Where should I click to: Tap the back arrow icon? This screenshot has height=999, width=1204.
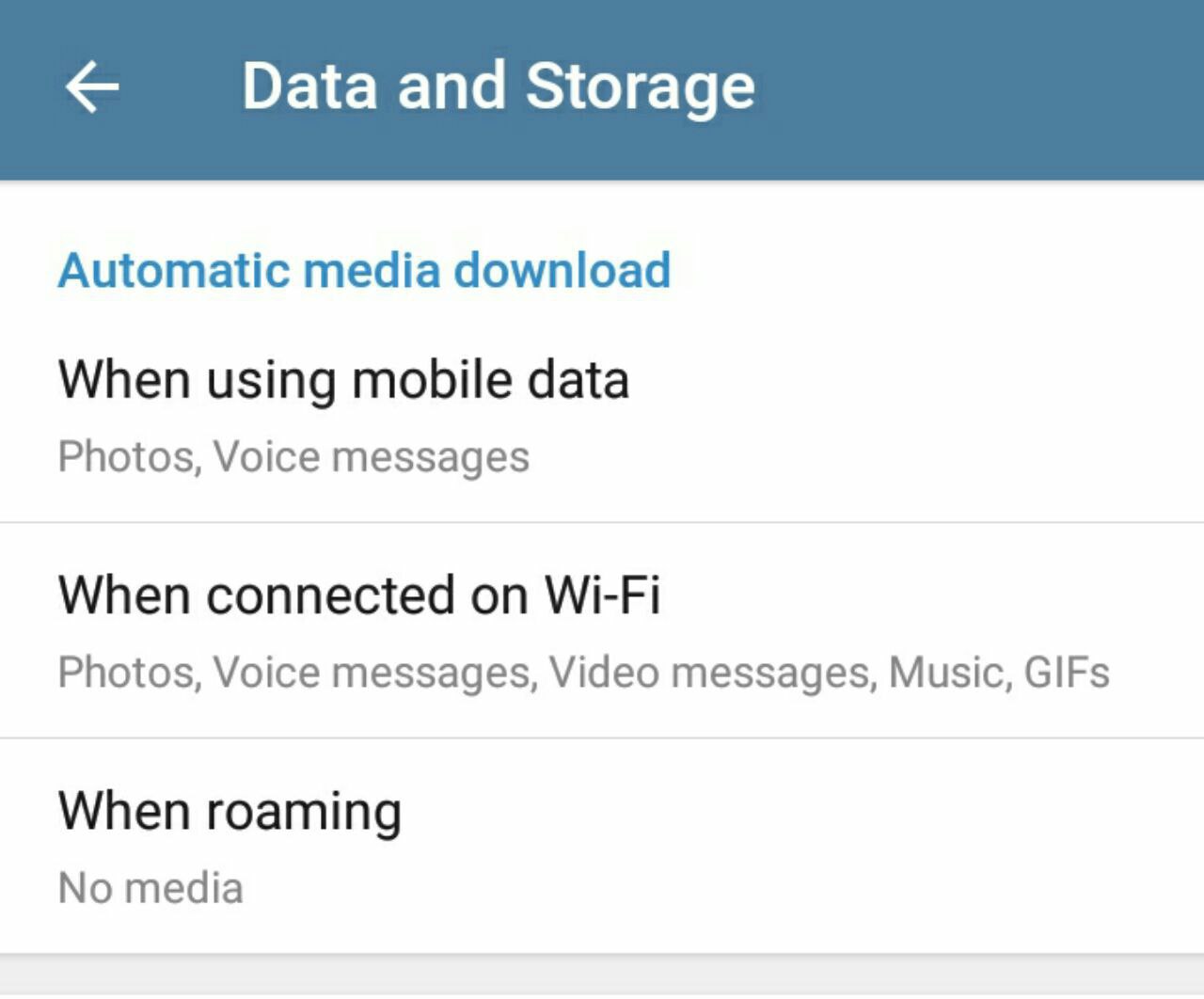pyautogui.click(x=92, y=87)
